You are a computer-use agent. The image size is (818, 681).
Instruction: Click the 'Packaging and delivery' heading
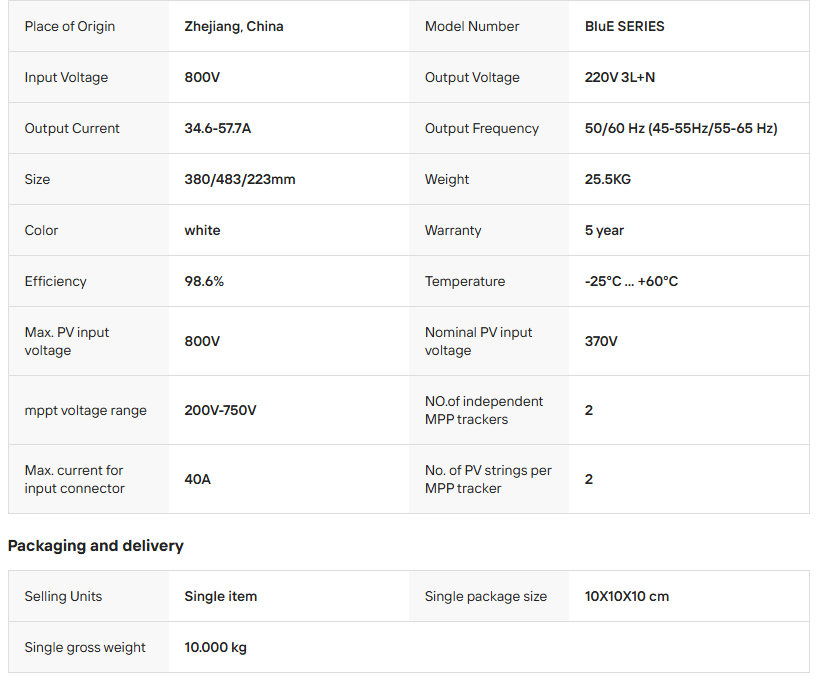pos(96,546)
